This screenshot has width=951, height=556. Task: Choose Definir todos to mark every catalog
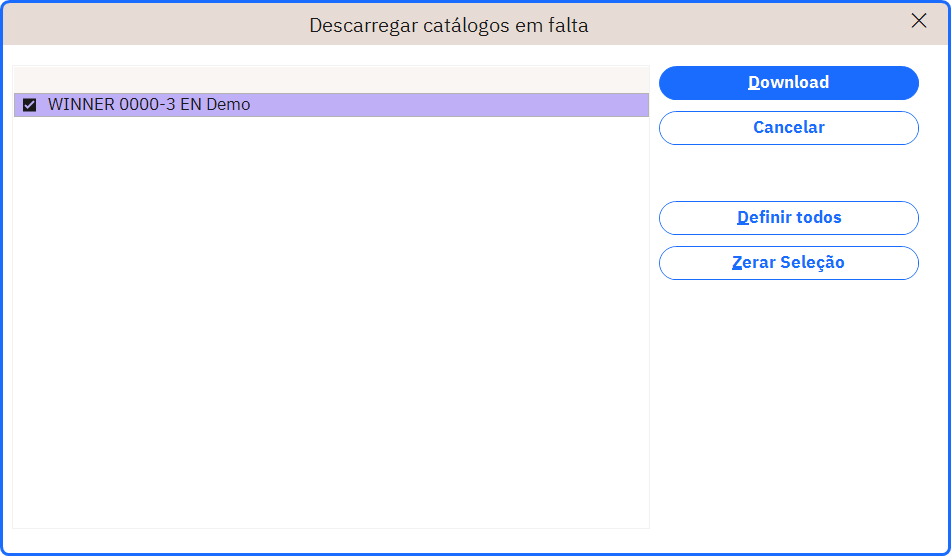pos(788,218)
